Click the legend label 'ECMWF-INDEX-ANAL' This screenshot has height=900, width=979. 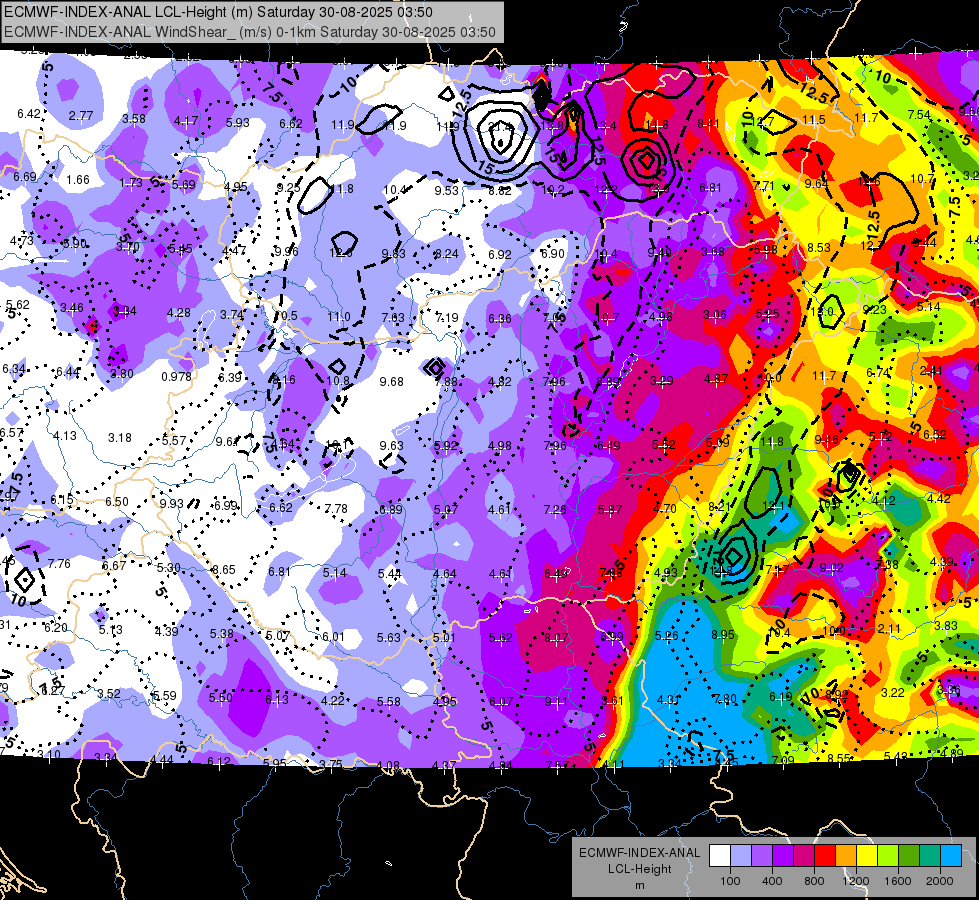tap(639, 853)
